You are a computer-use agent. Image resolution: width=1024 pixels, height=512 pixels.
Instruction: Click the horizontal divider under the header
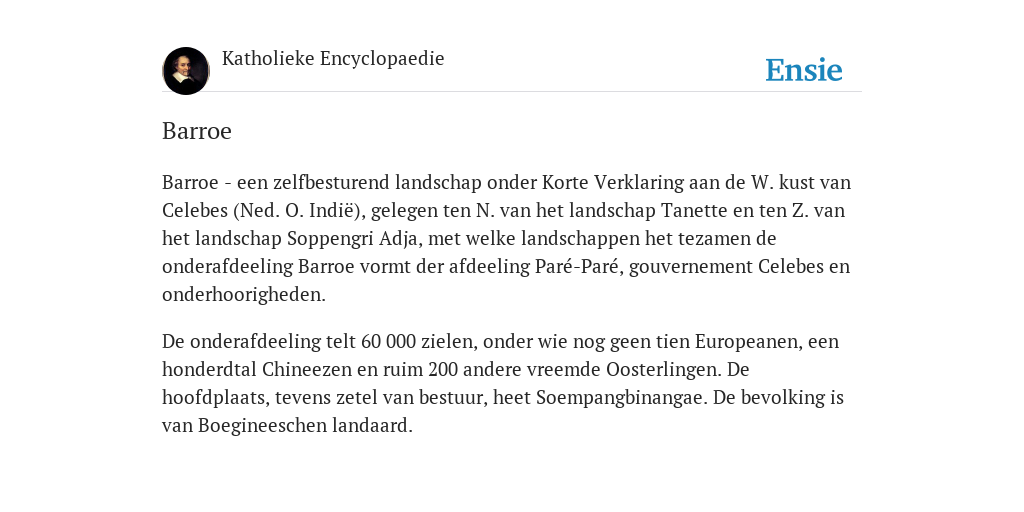coord(512,92)
